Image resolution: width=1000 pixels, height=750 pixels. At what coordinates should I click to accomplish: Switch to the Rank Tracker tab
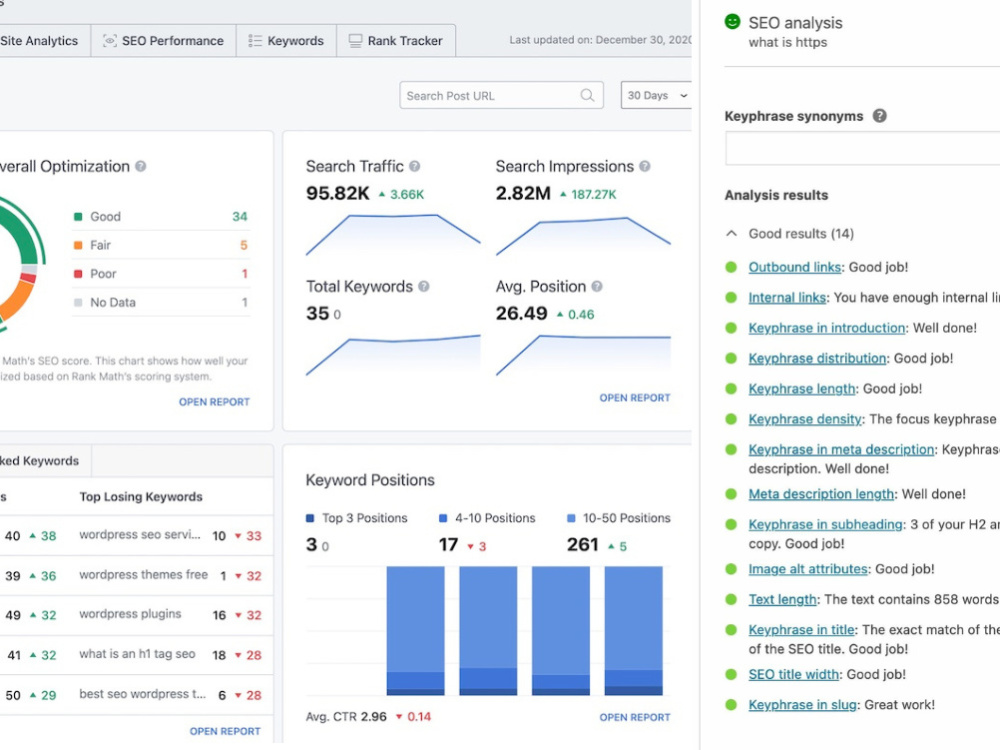click(x=396, y=41)
